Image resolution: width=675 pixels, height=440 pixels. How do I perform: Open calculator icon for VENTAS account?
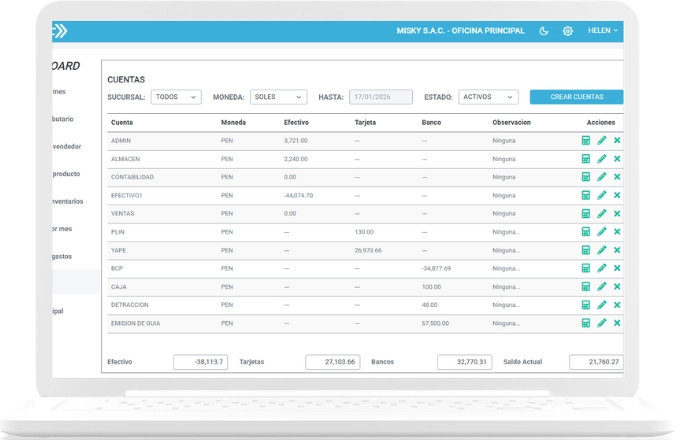pos(585,214)
